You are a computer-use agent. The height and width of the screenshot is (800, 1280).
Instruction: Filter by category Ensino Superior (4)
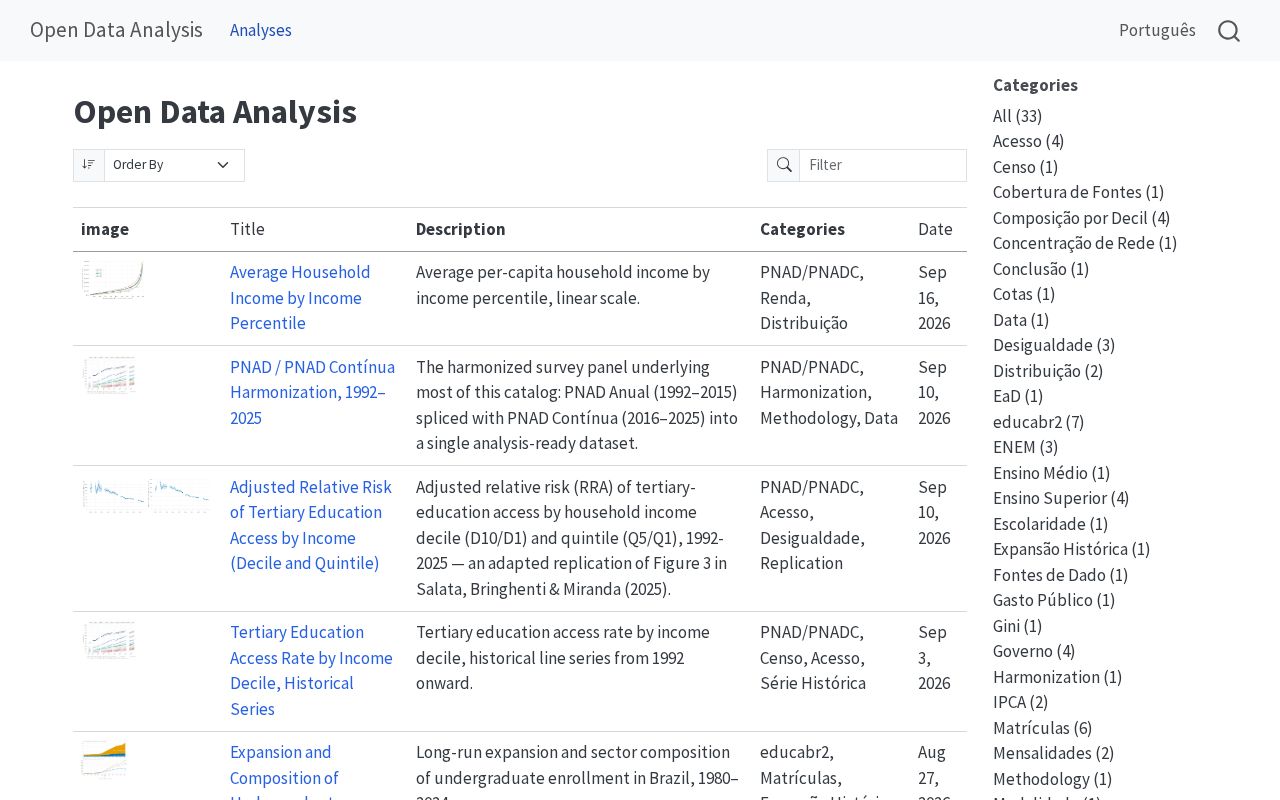coord(1061,498)
